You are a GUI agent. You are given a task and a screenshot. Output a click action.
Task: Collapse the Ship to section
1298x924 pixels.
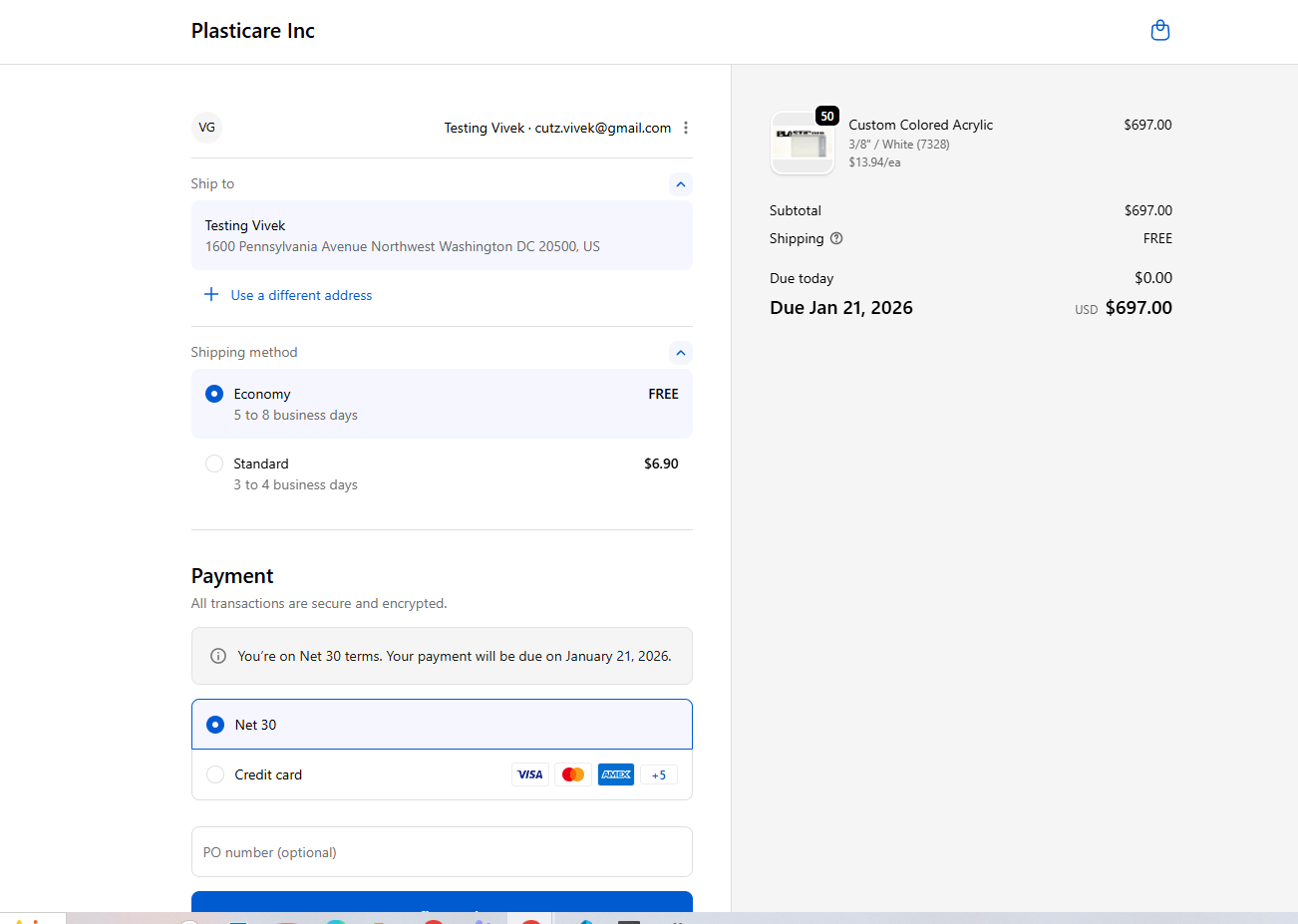coord(680,184)
